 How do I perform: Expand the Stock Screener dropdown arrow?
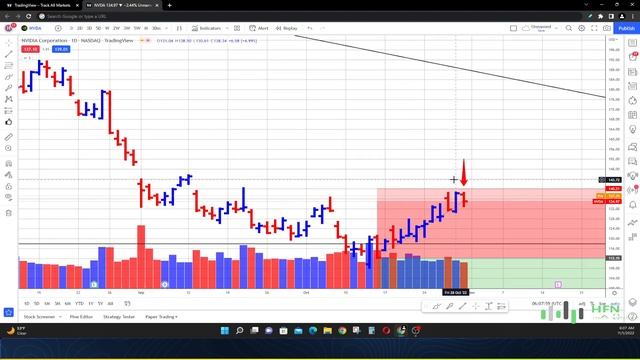pyautogui.click(x=60, y=317)
